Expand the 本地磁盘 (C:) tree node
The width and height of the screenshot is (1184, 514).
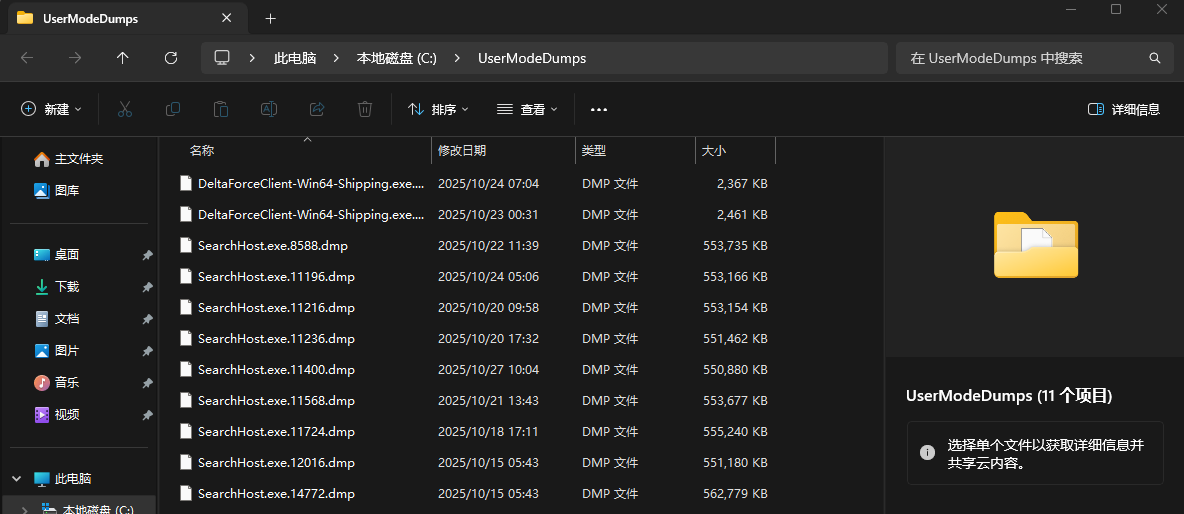click(x=27, y=510)
